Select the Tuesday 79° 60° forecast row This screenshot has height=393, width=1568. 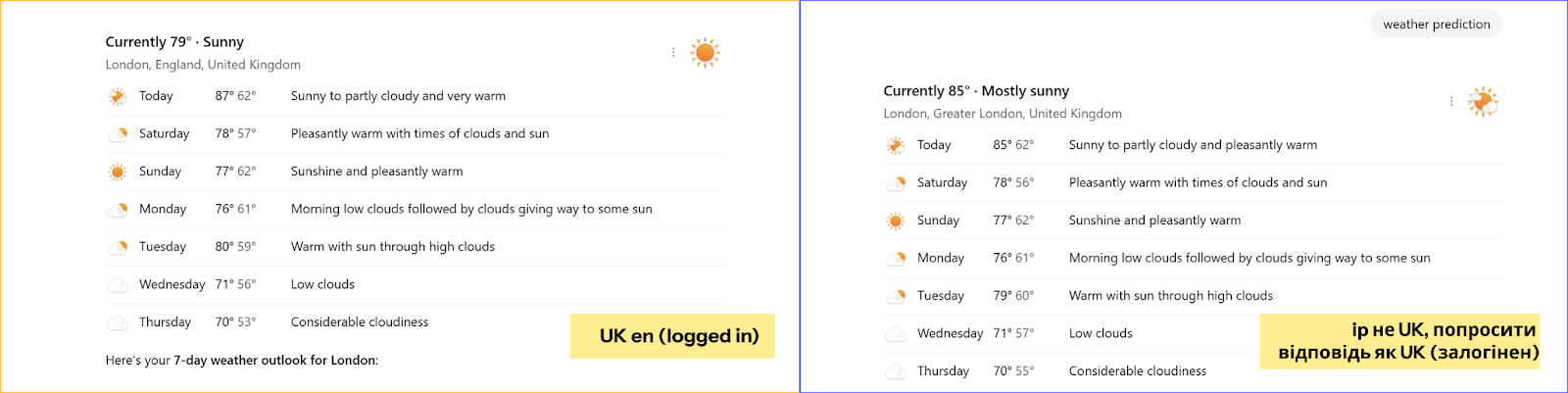(x=1194, y=296)
